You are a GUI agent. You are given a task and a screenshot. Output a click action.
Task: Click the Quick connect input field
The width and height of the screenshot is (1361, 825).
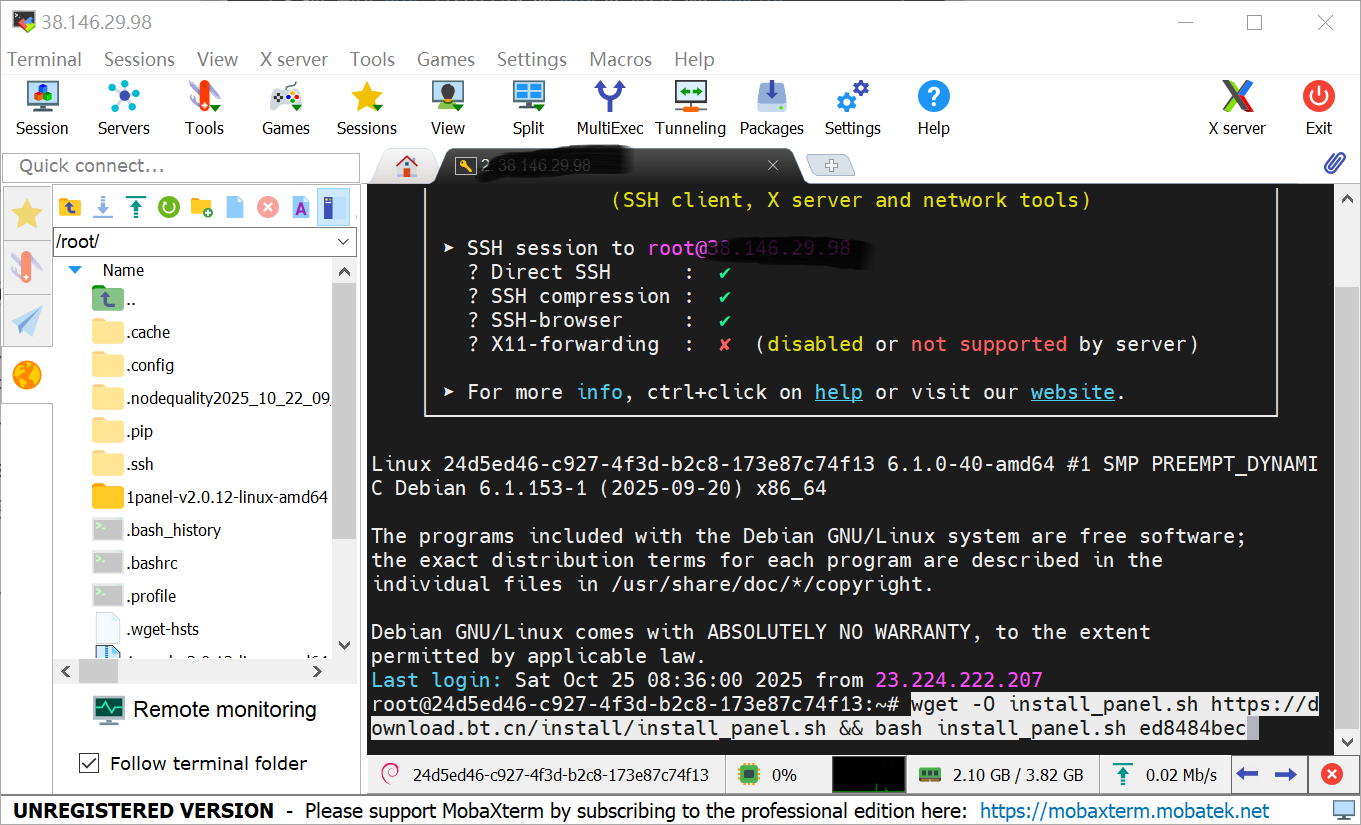pos(181,166)
